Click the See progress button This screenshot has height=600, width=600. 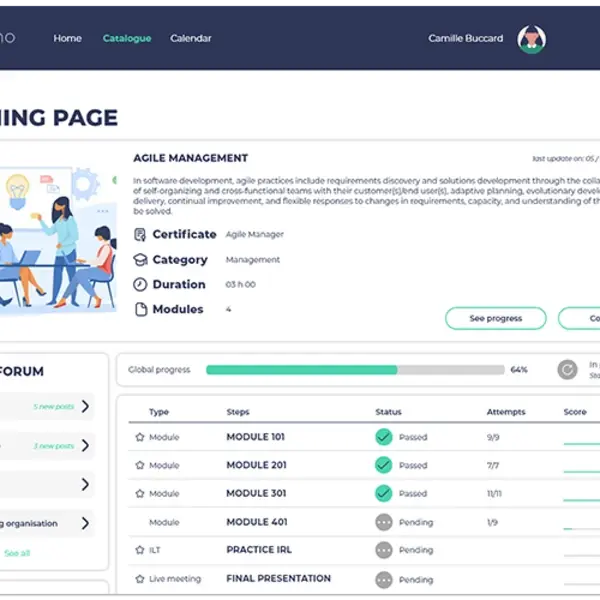pyautogui.click(x=496, y=318)
